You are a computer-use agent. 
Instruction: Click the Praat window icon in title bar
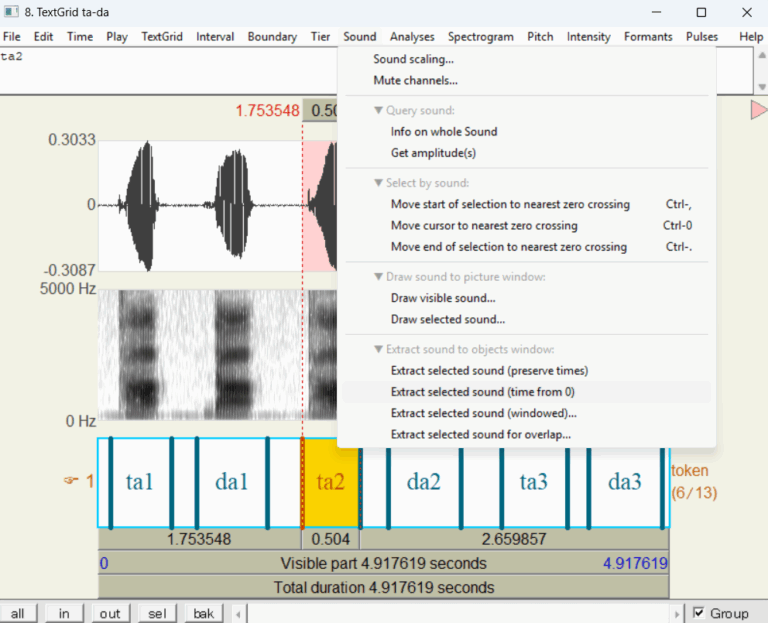[x=10, y=12]
